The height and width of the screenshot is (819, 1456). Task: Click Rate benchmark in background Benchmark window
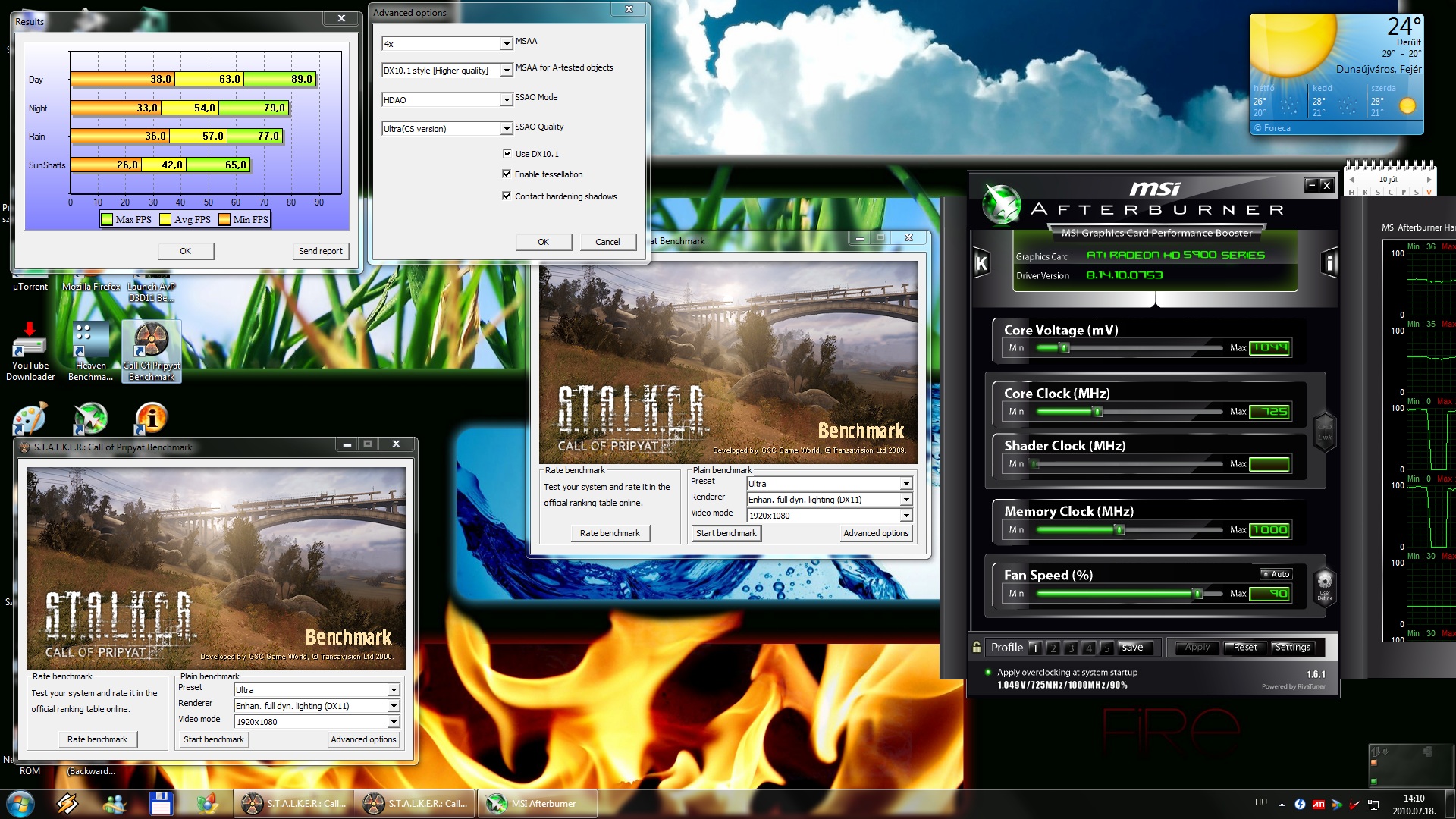610,533
